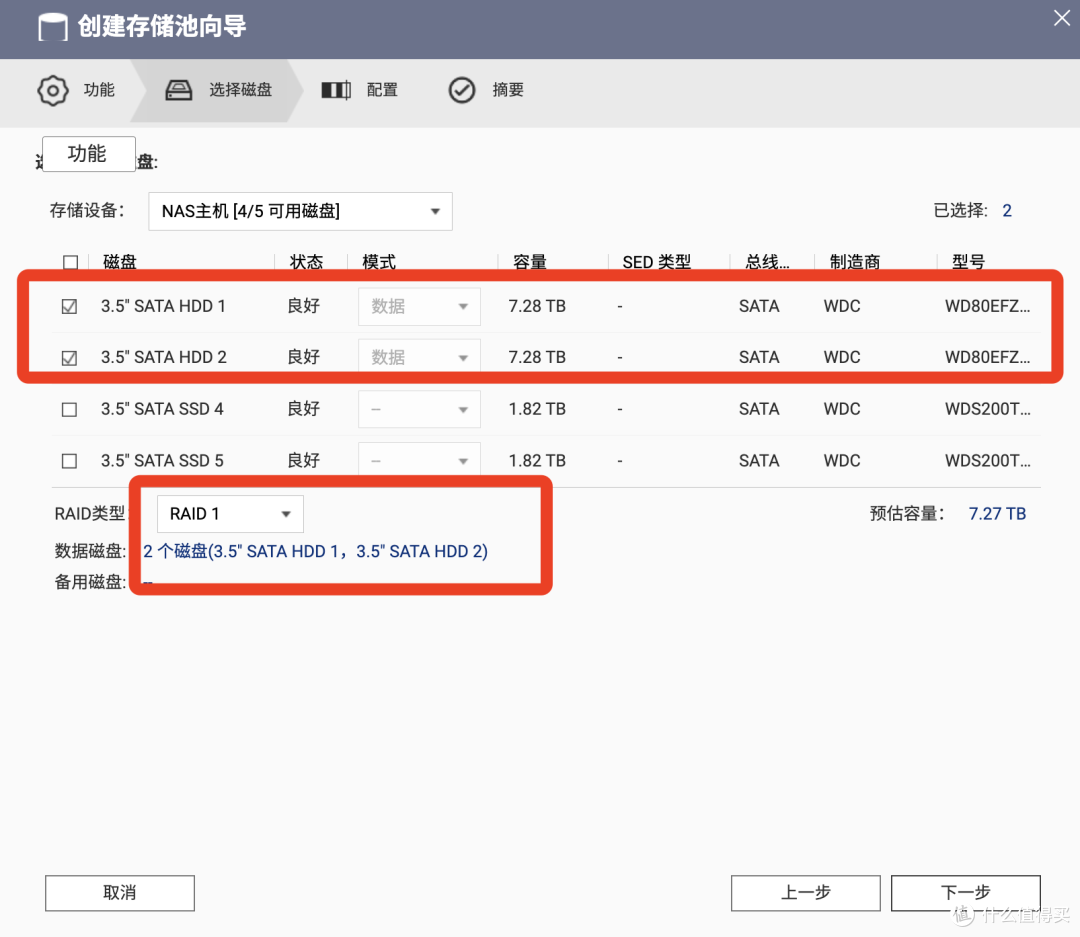
Task: Open mode dropdown for SATA HDD 2
Action: pyautogui.click(x=419, y=358)
